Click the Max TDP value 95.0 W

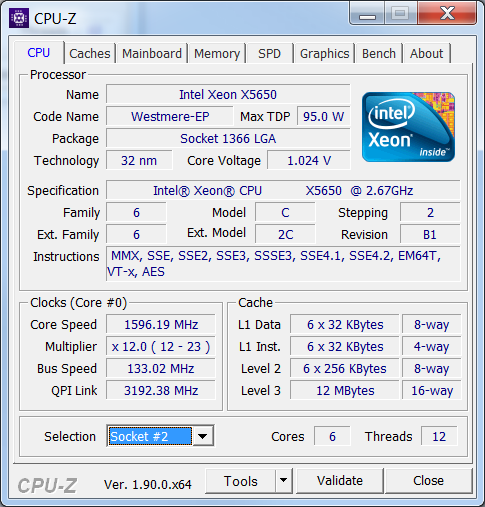click(x=323, y=116)
